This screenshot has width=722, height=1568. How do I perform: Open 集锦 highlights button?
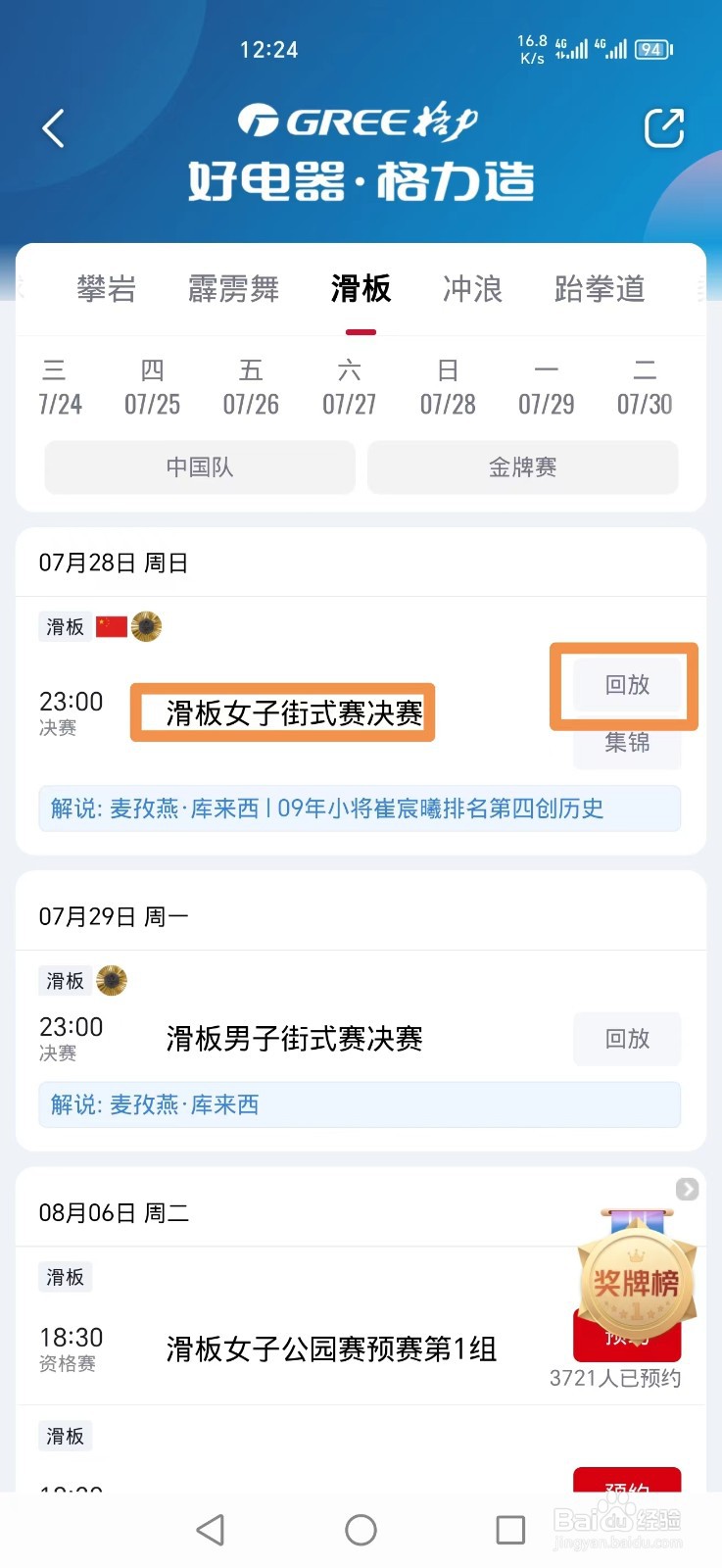(x=627, y=743)
